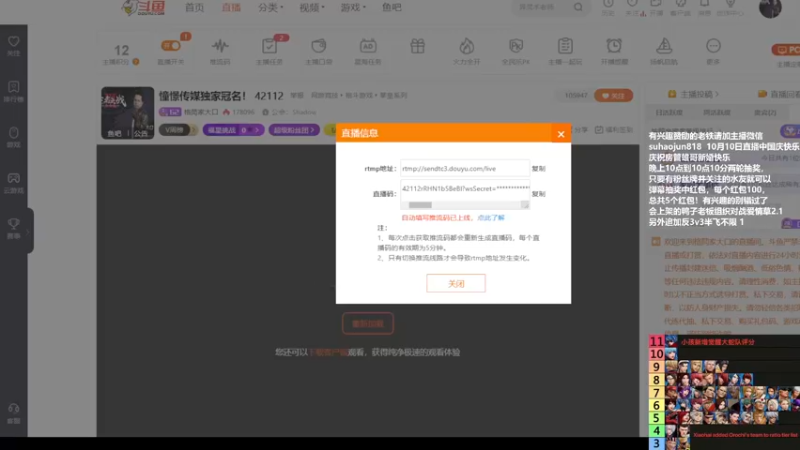Collapse the left sidebar arrow handle
This screenshot has height=450, width=800.
[x=29, y=231]
